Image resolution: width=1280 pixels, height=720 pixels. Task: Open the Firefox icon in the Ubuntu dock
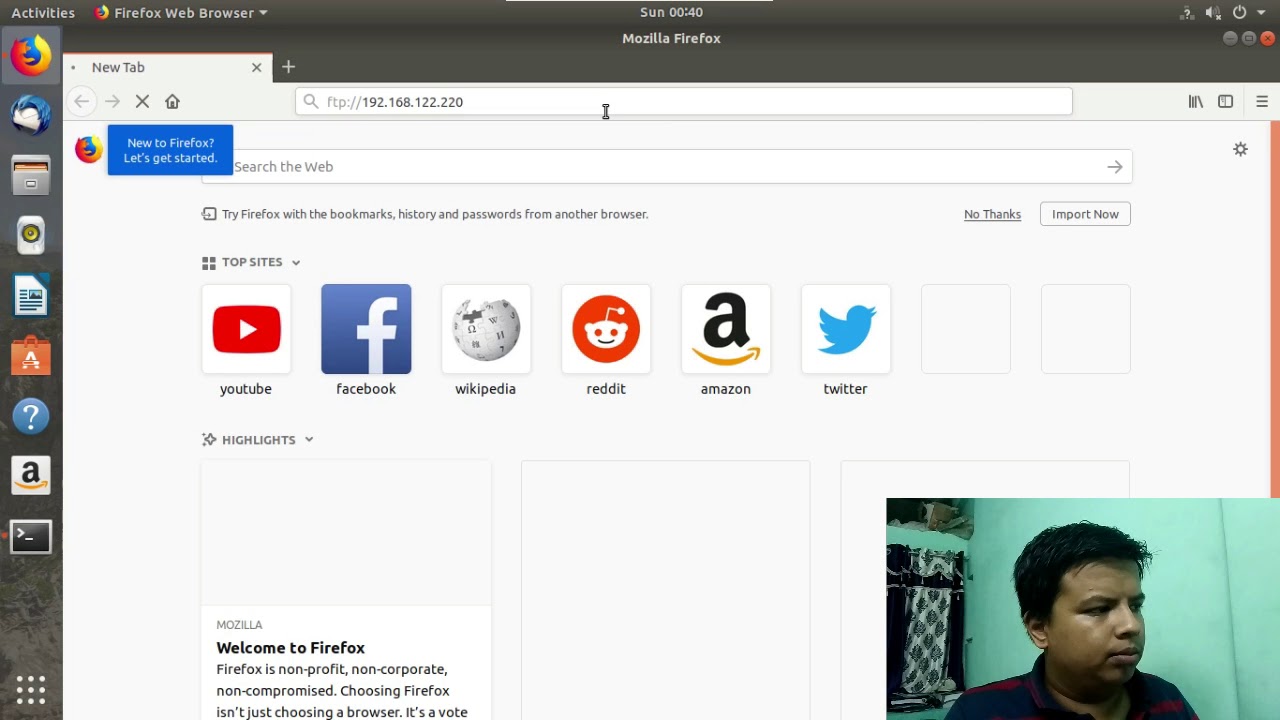pyautogui.click(x=31, y=55)
